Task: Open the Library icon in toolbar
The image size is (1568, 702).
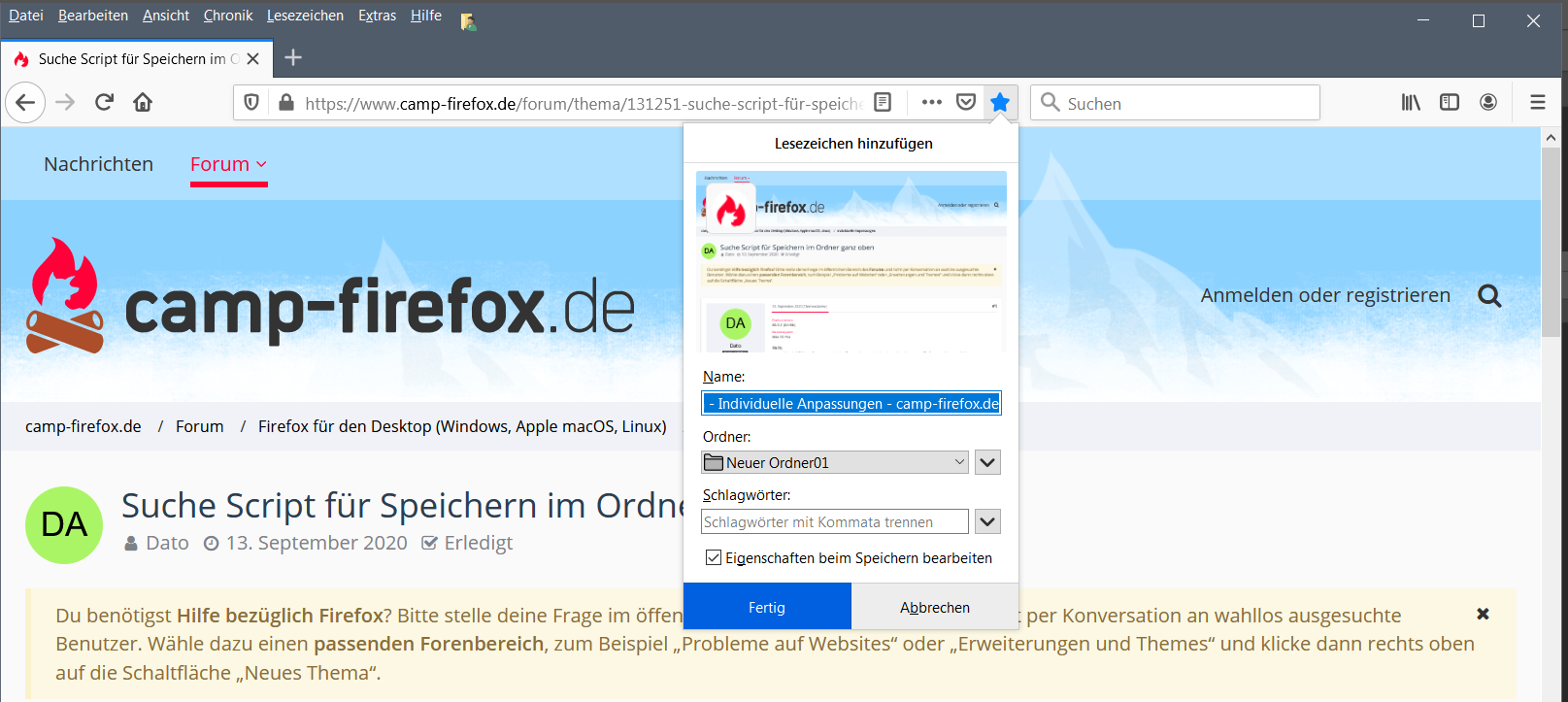Action: point(1411,102)
